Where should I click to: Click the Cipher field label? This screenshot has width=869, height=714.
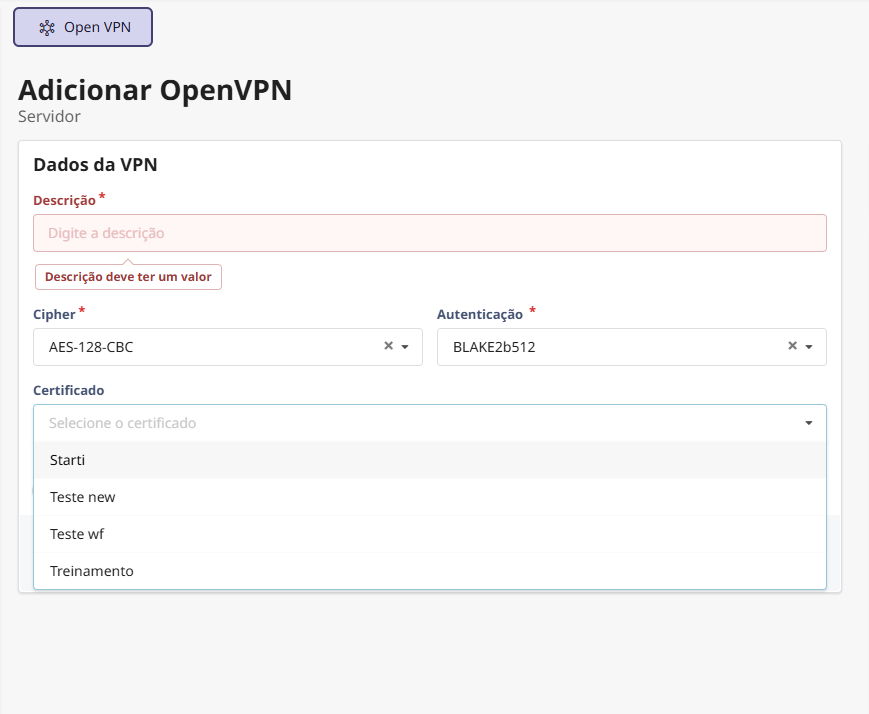click(54, 314)
